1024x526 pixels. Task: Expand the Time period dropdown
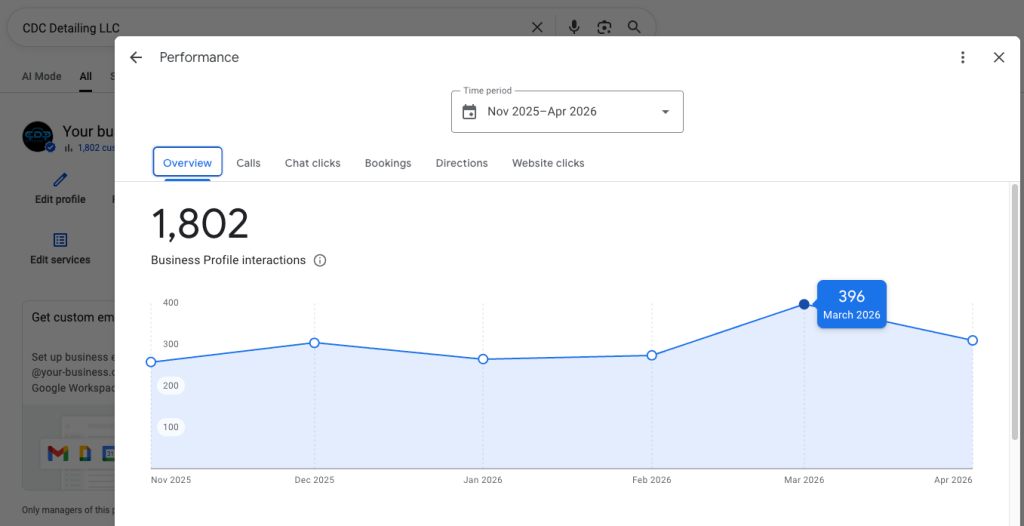pyautogui.click(x=568, y=112)
